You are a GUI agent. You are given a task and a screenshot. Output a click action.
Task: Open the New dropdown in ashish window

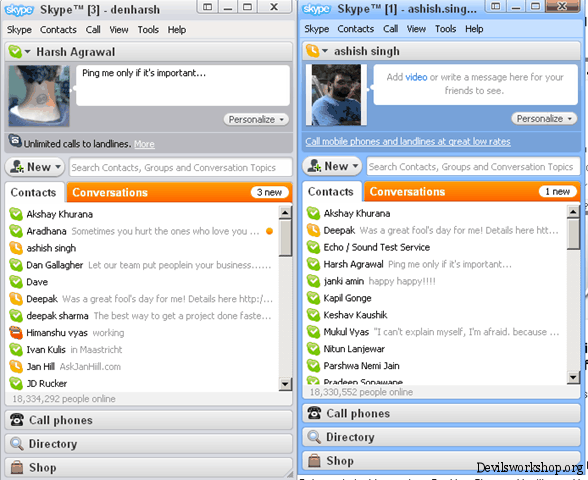332,166
